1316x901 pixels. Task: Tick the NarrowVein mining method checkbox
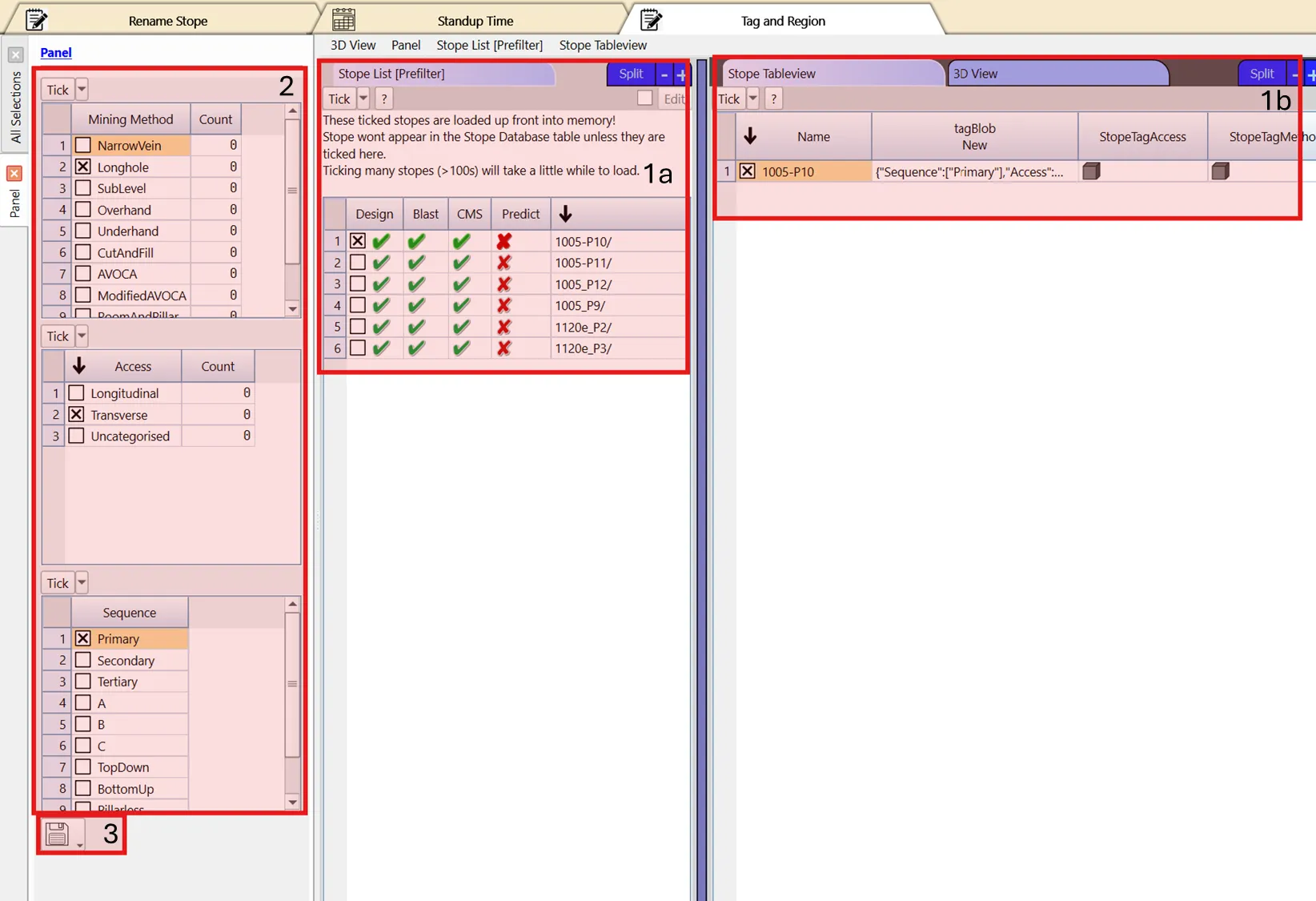pyautogui.click(x=83, y=145)
